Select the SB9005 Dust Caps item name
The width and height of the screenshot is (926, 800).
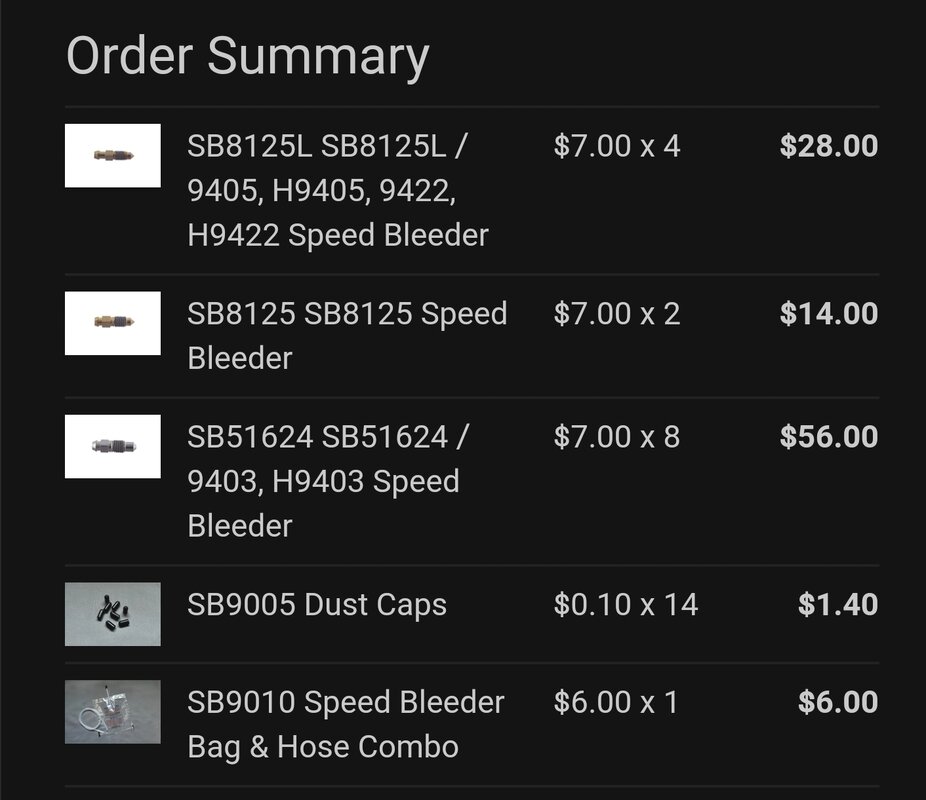click(x=317, y=605)
